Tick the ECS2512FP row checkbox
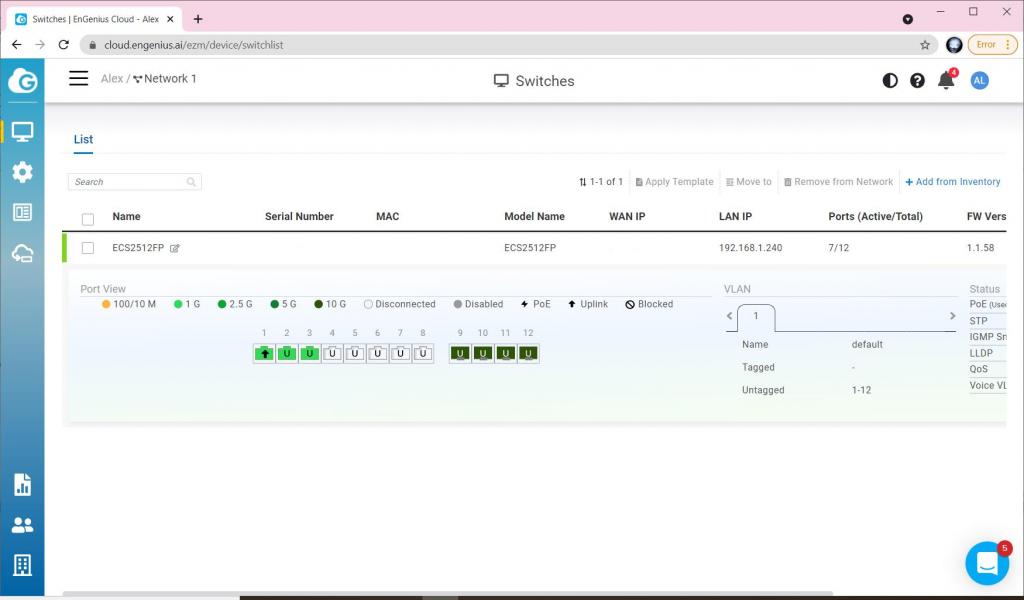1024x600 pixels. [88, 248]
